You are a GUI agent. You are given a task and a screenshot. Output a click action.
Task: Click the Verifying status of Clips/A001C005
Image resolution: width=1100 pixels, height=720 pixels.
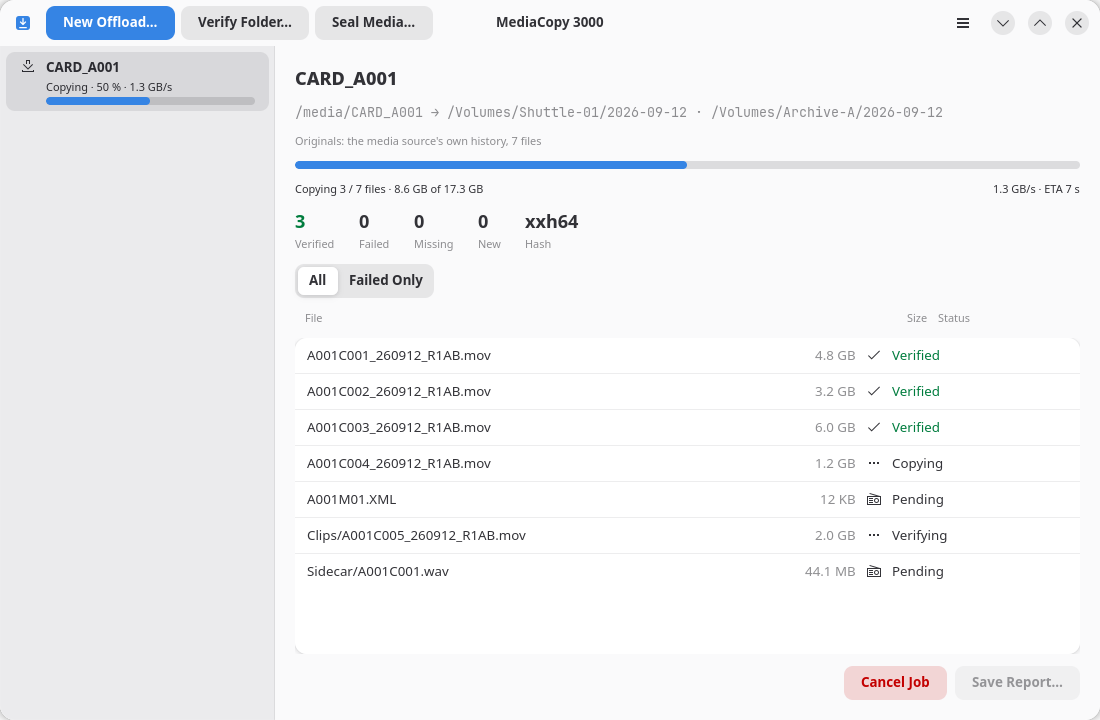click(x=919, y=535)
